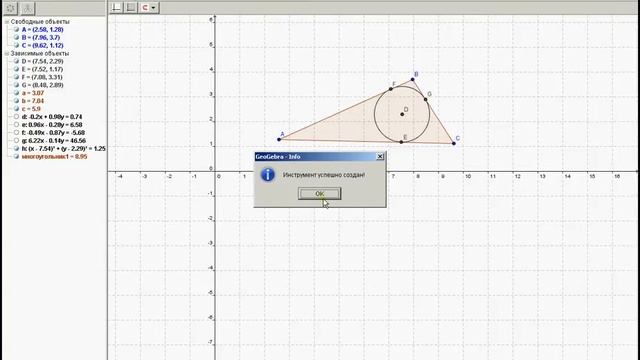Toggle visibility circle of segment a = 3.07
This screenshot has height=360, width=640.
point(16,93)
